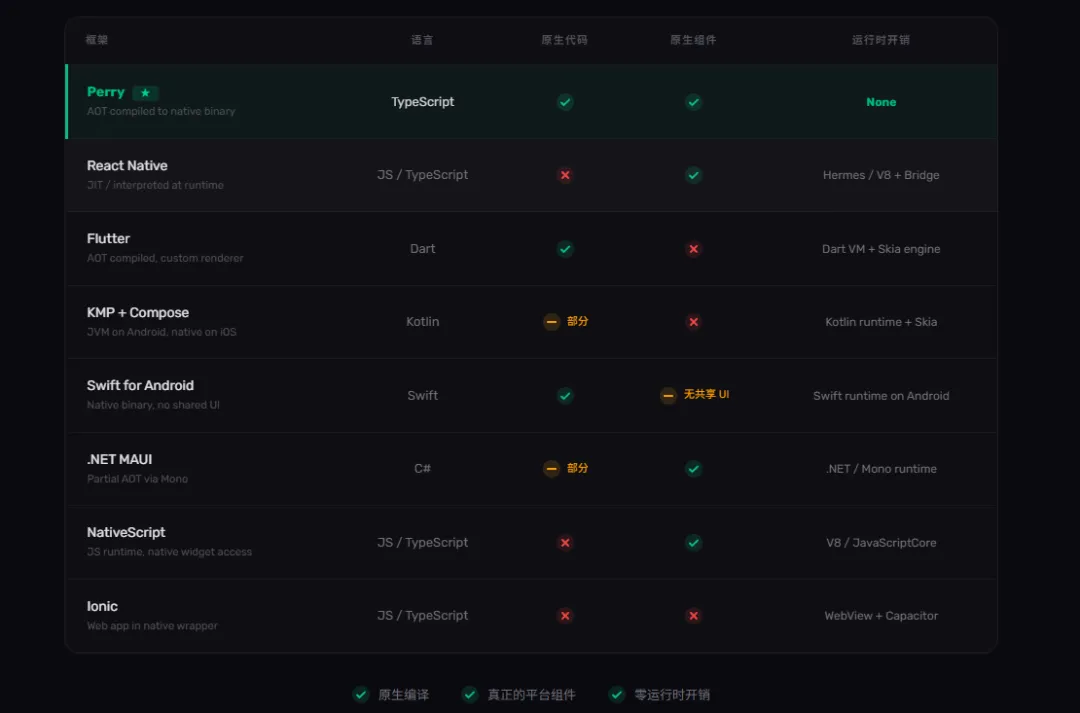
Task: Click 'V8 / JavaScriptCore' cell
Action: [881, 543]
